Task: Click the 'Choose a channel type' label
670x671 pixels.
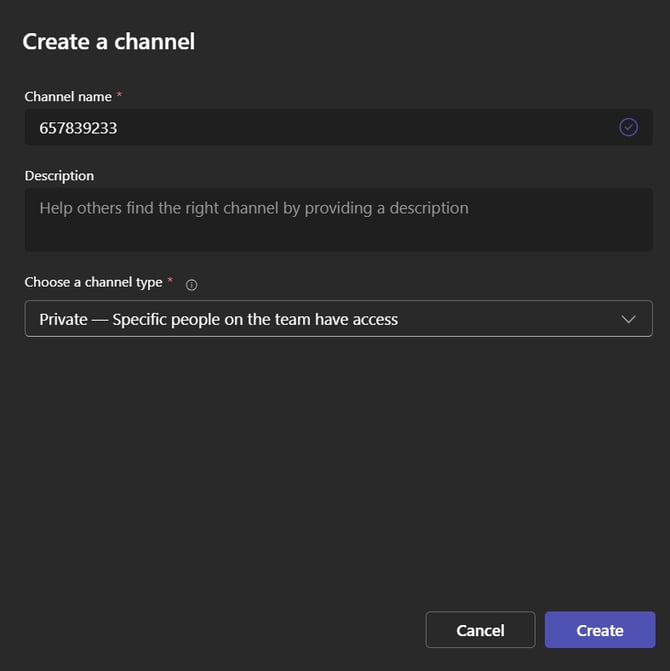Action: (x=93, y=282)
